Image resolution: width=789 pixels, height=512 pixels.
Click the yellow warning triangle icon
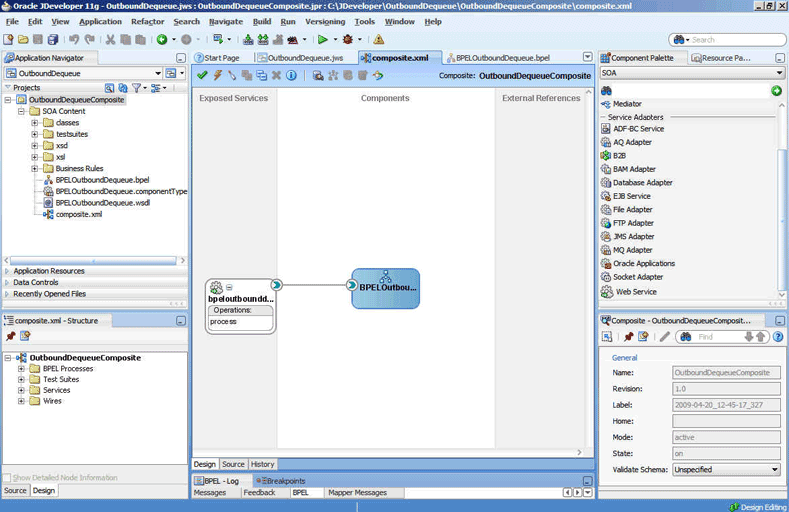point(379,39)
